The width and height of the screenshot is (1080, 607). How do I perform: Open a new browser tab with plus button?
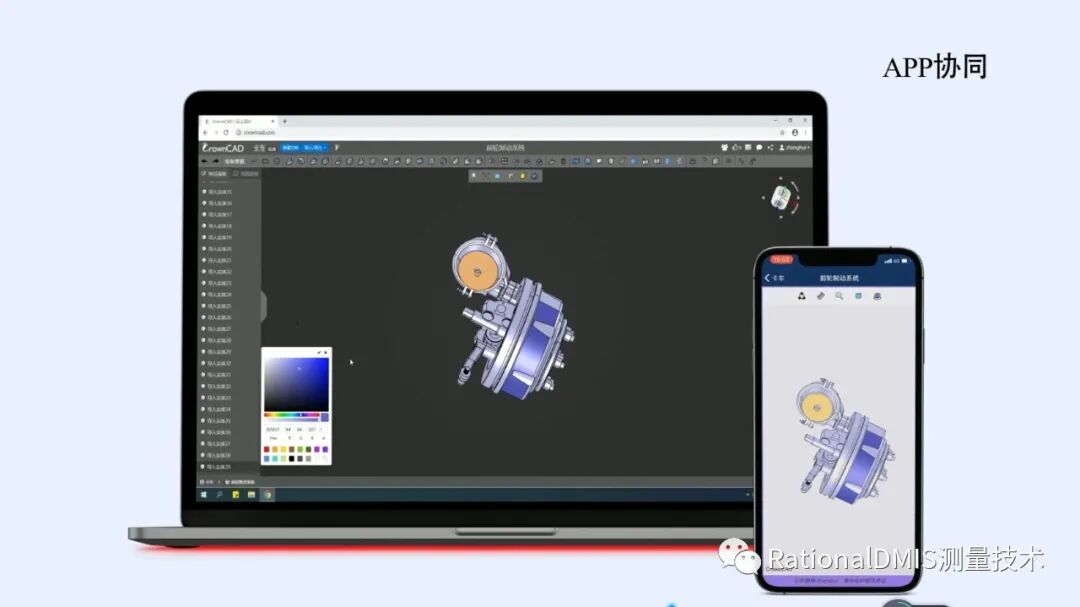tap(284, 121)
